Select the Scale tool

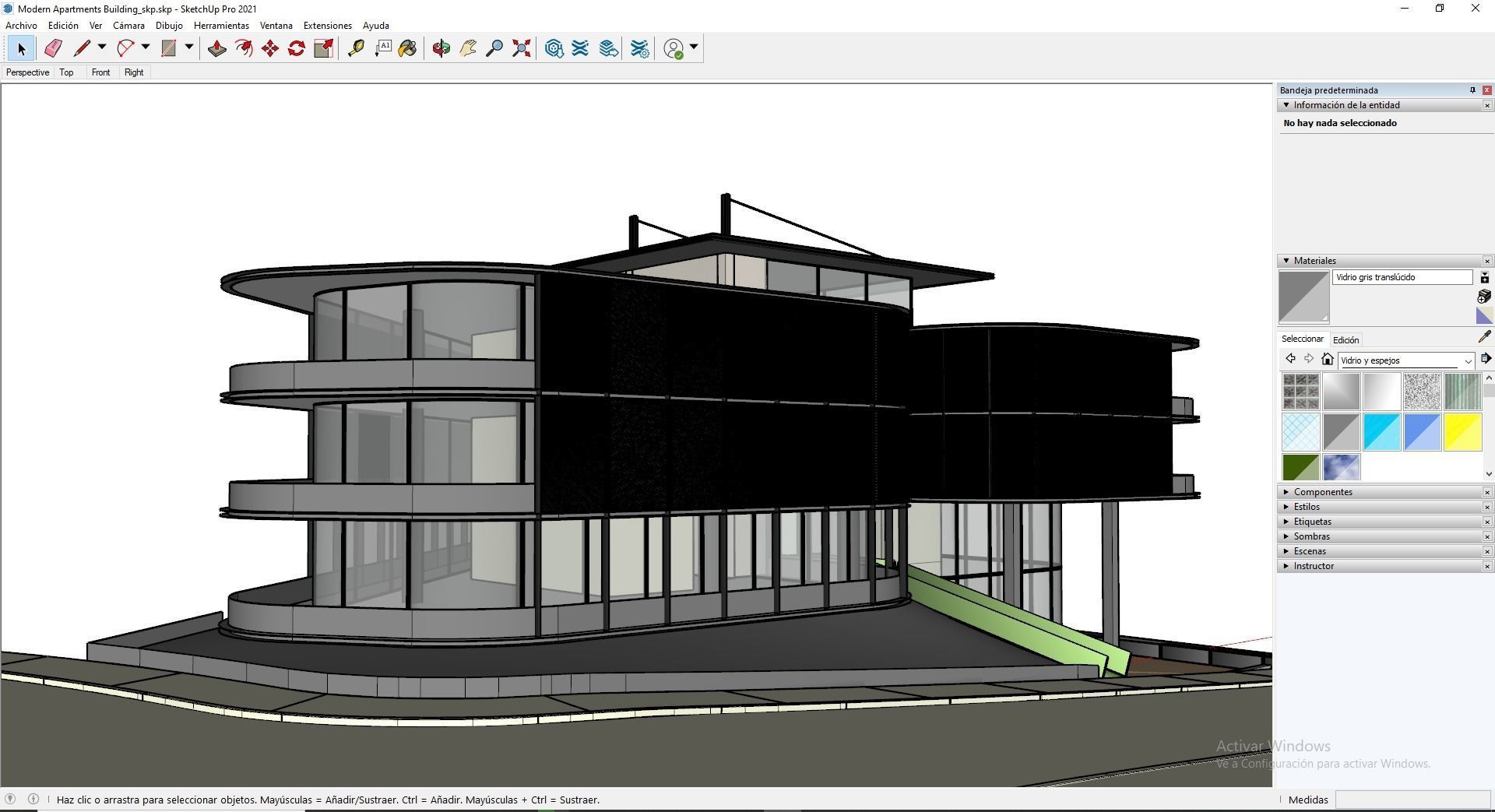[x=323, y=48]
